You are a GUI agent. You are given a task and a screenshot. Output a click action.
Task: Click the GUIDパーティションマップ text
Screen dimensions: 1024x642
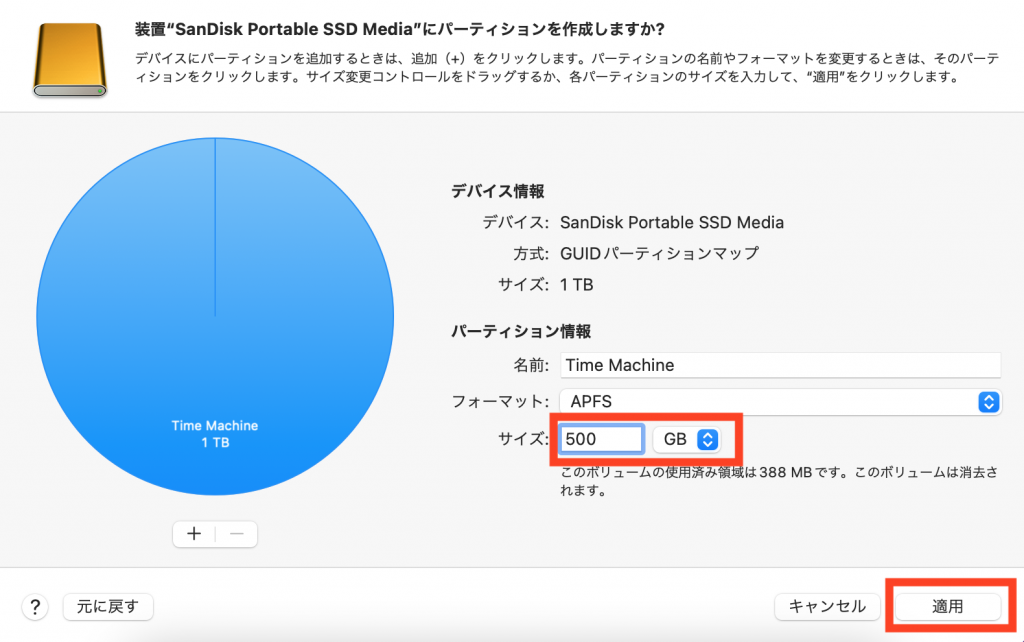tap(659, 254)
